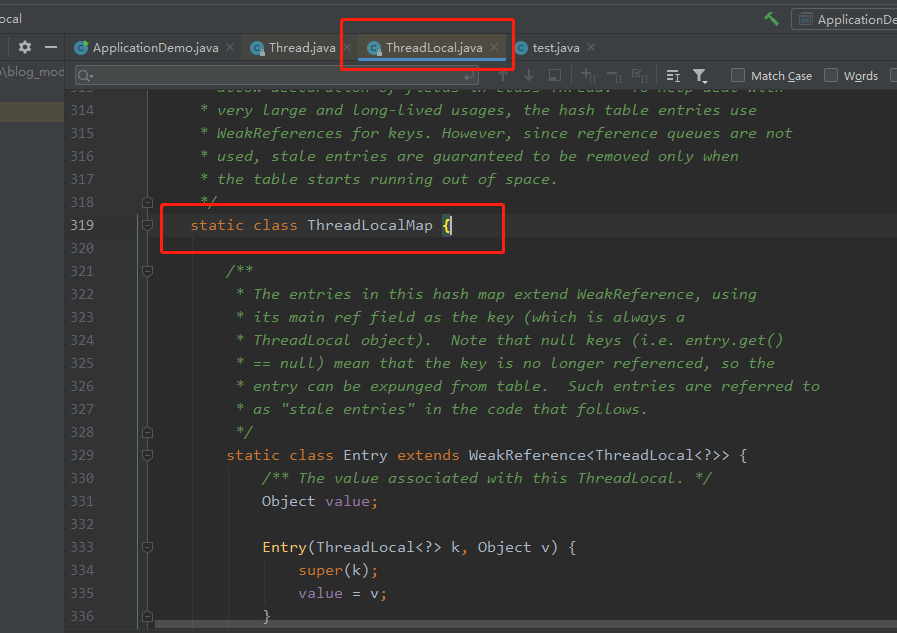The height and width of the screenshot is (633, 897).
Task: Enable the Match Case checkbox
Action: click(738, 75)
